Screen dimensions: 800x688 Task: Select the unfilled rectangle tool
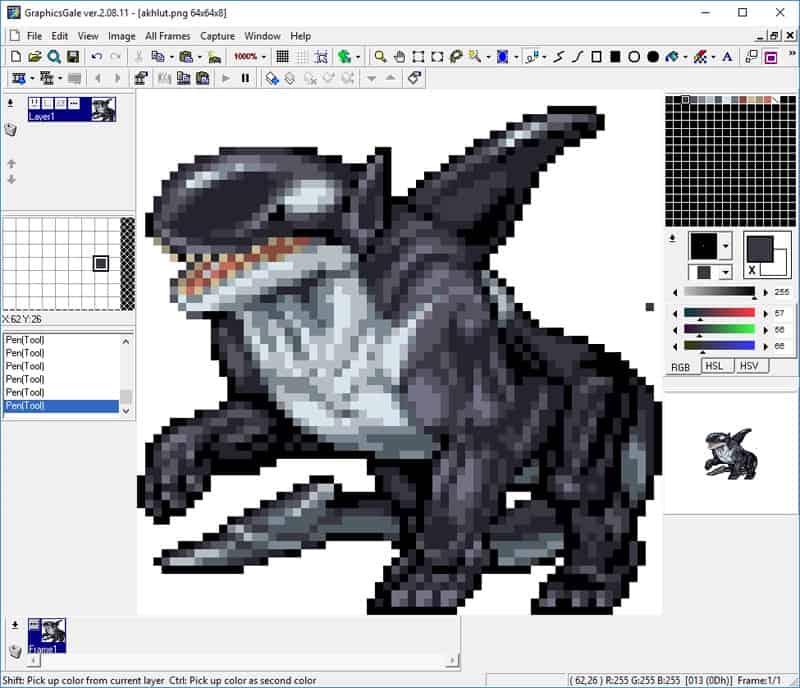click(x=596, y=57)
